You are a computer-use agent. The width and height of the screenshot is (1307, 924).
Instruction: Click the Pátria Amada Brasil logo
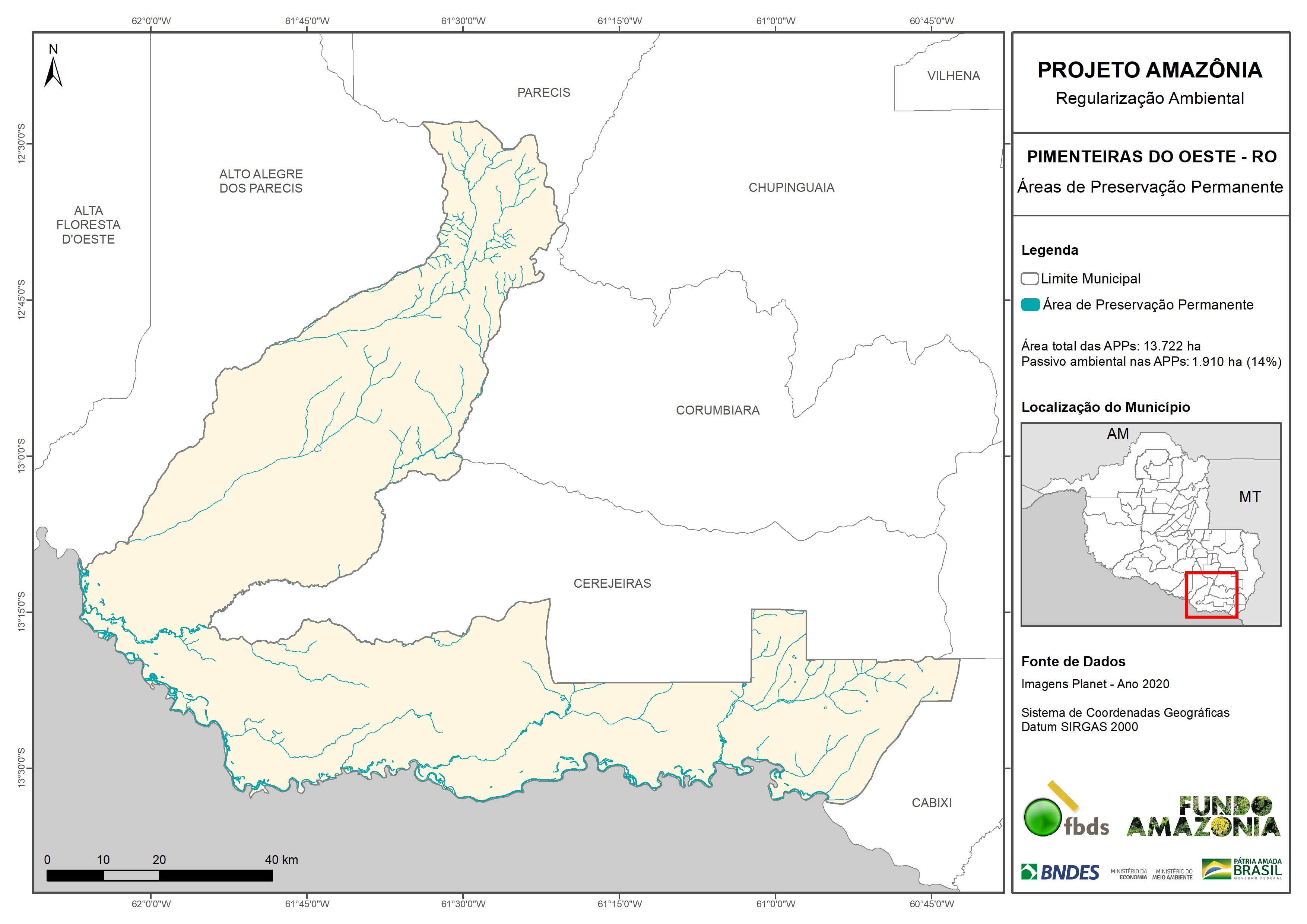tap(1242, 869)
